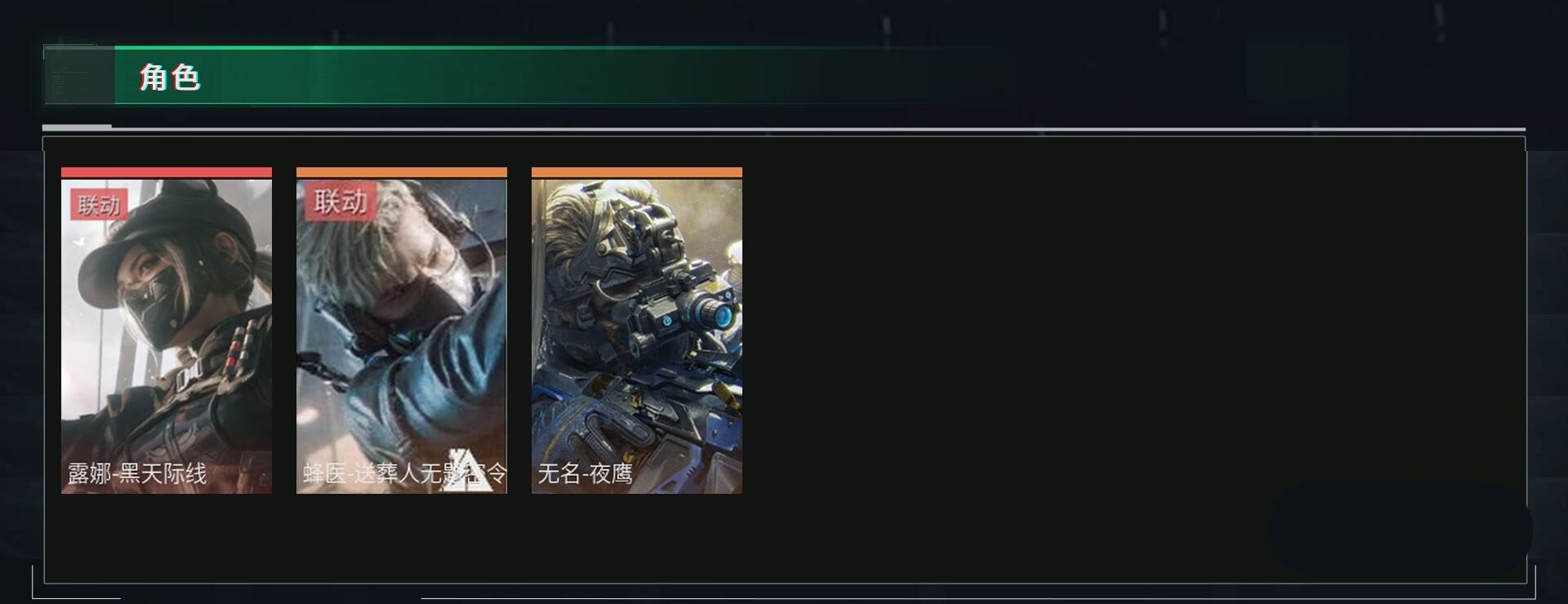
Task: Click the 露娜-黑天际线 name label
Action: tap(137, 473)
